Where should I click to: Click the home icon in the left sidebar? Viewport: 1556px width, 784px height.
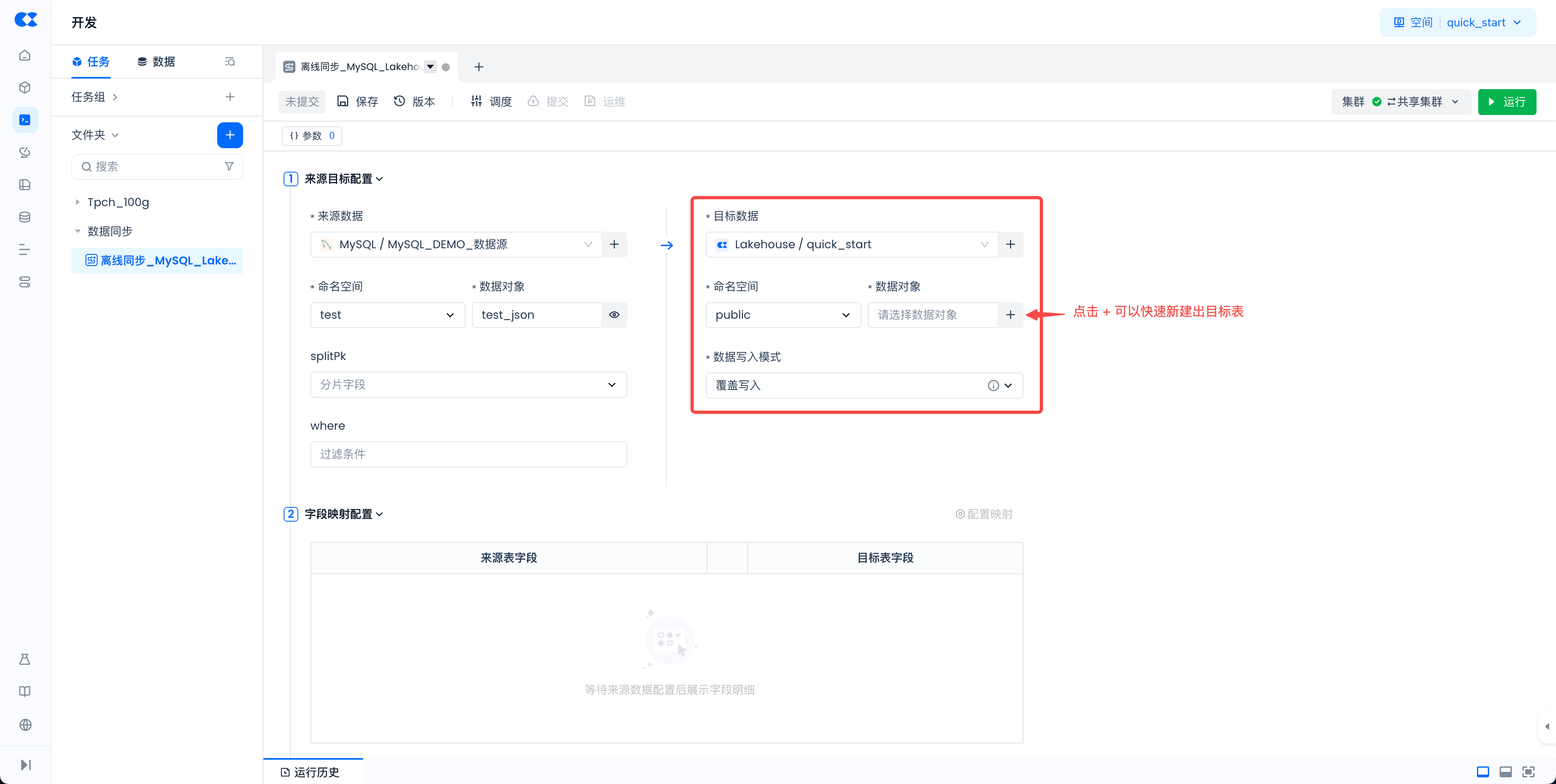click(x=25, y=55)
